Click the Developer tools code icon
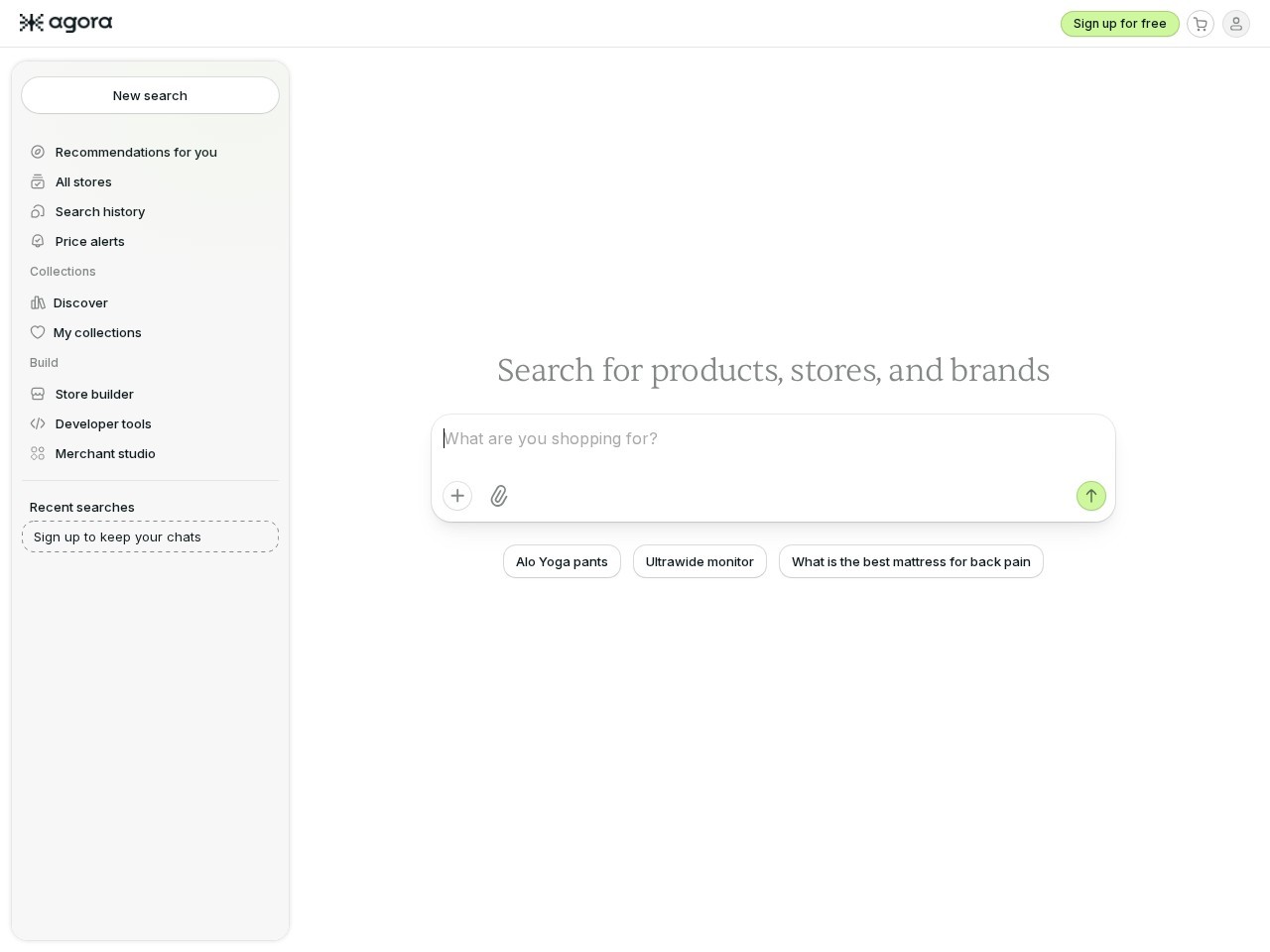The width and height of the screenshot is (1270, 952). click(x=38, y=423)
